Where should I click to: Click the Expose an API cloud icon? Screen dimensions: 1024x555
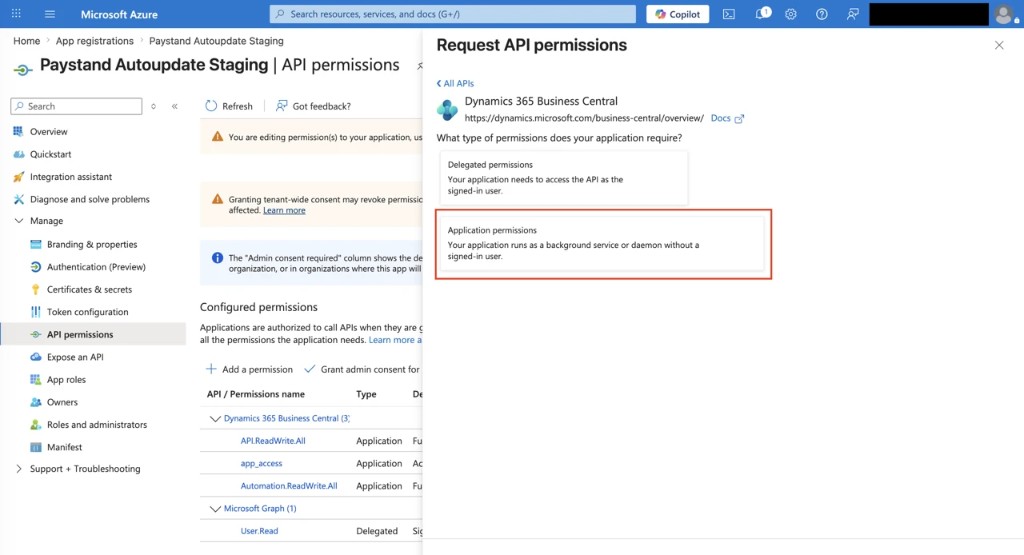(35, 357)
